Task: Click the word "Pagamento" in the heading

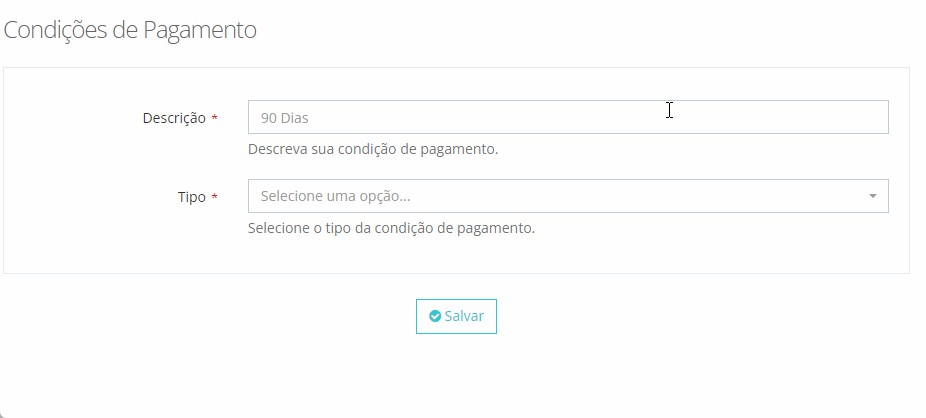Action: click(x=200, y=30)
